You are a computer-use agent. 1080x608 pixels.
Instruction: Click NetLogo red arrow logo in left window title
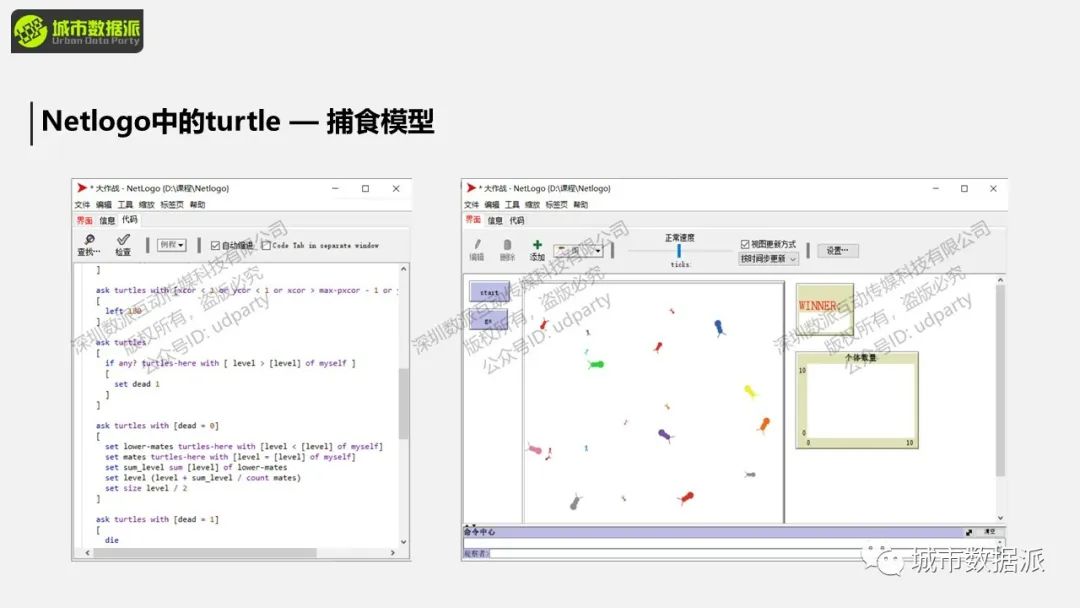(x=82, y=187)
